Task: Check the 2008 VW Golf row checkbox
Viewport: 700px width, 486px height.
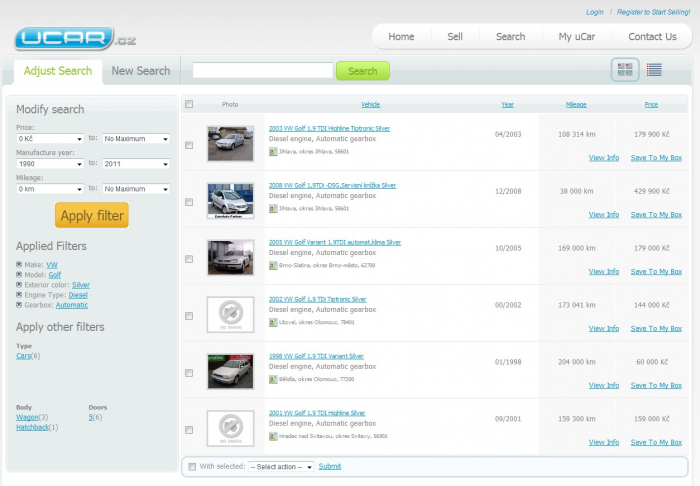Action: point(189,202)
